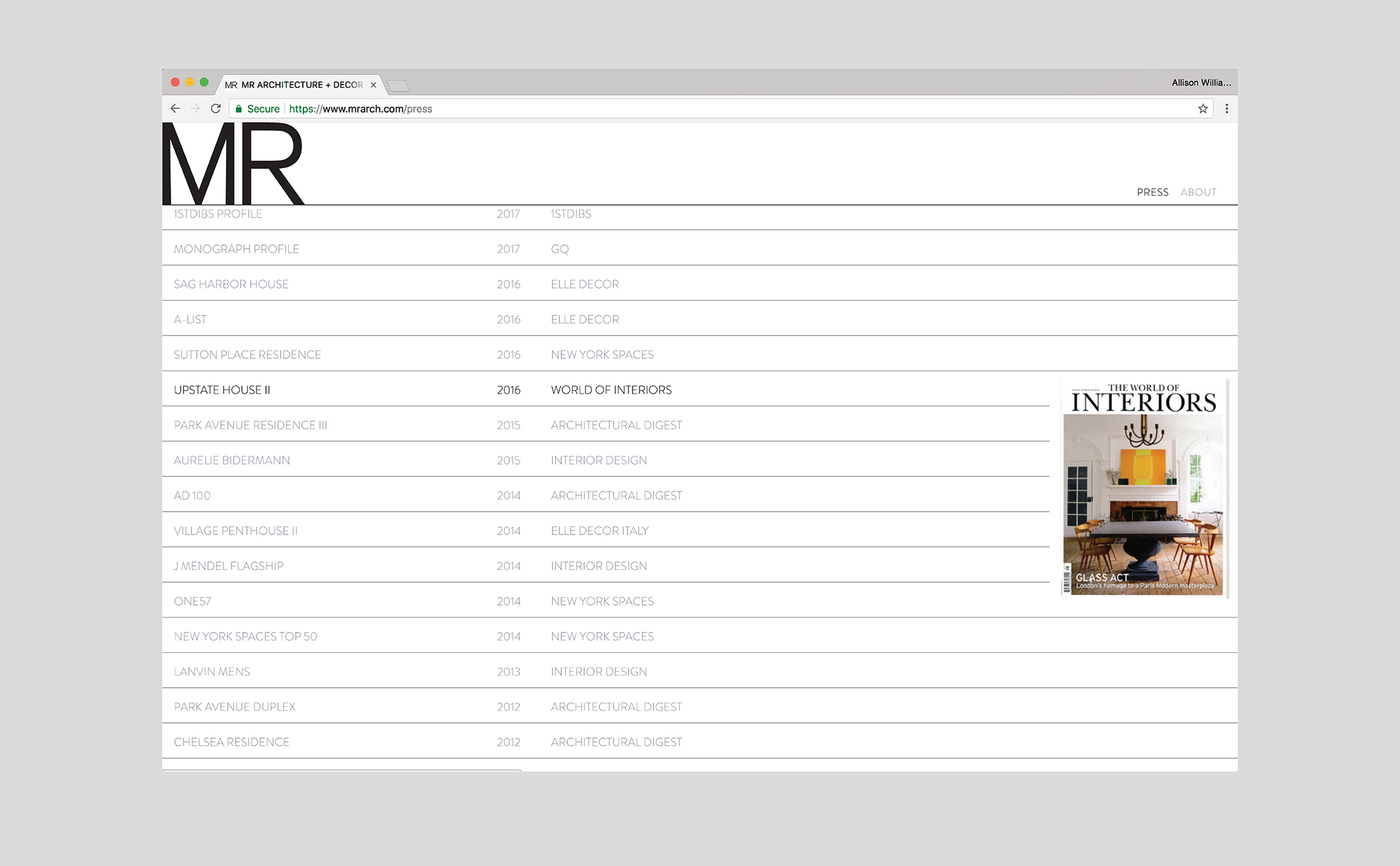Click year 2016 in UPSTATE HOUSE II row
Viewport: 1400px width, 866px height.
[508, 390]
